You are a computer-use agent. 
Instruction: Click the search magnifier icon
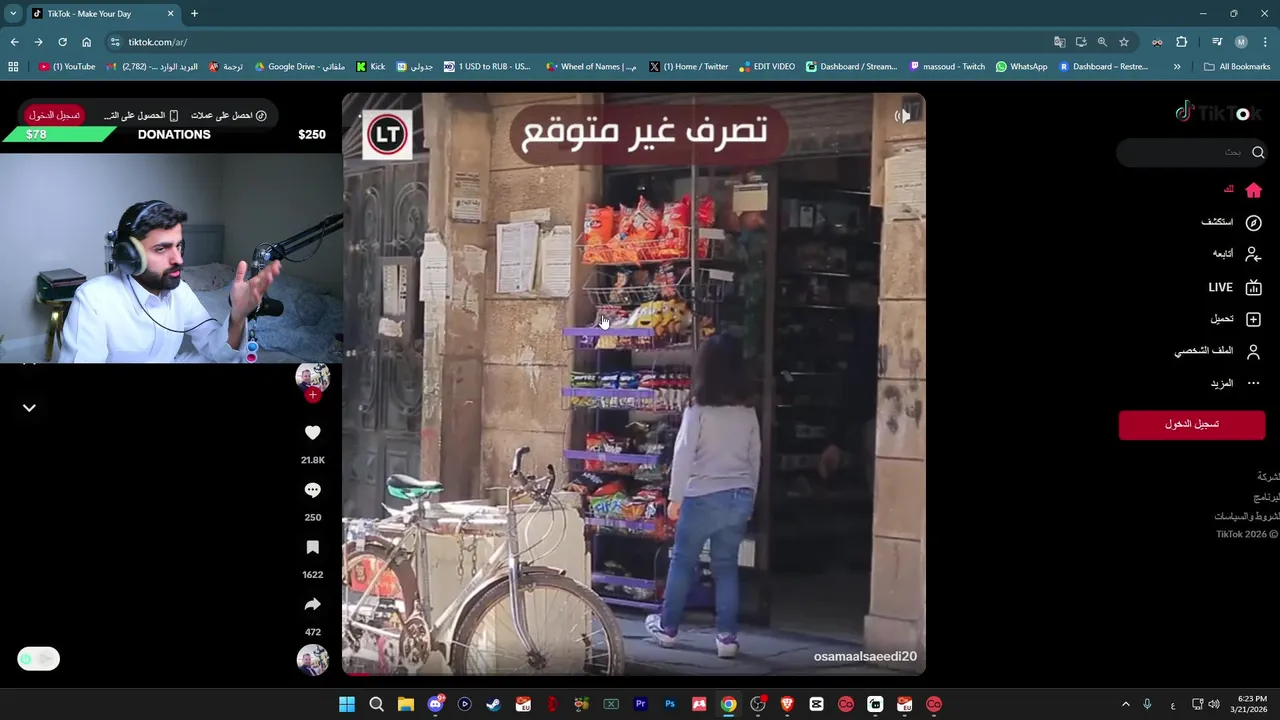click(x=1258, y=152)
